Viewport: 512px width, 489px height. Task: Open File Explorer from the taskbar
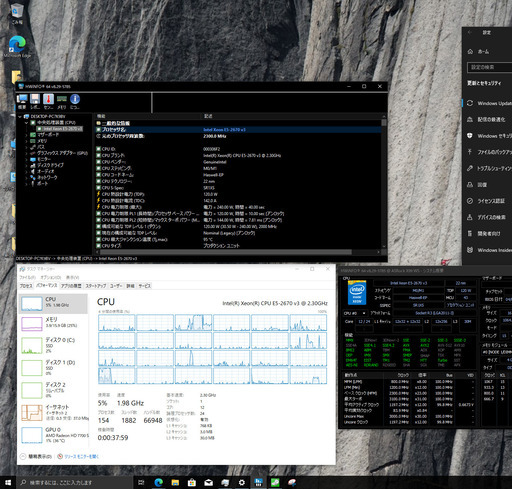[175, 482]
